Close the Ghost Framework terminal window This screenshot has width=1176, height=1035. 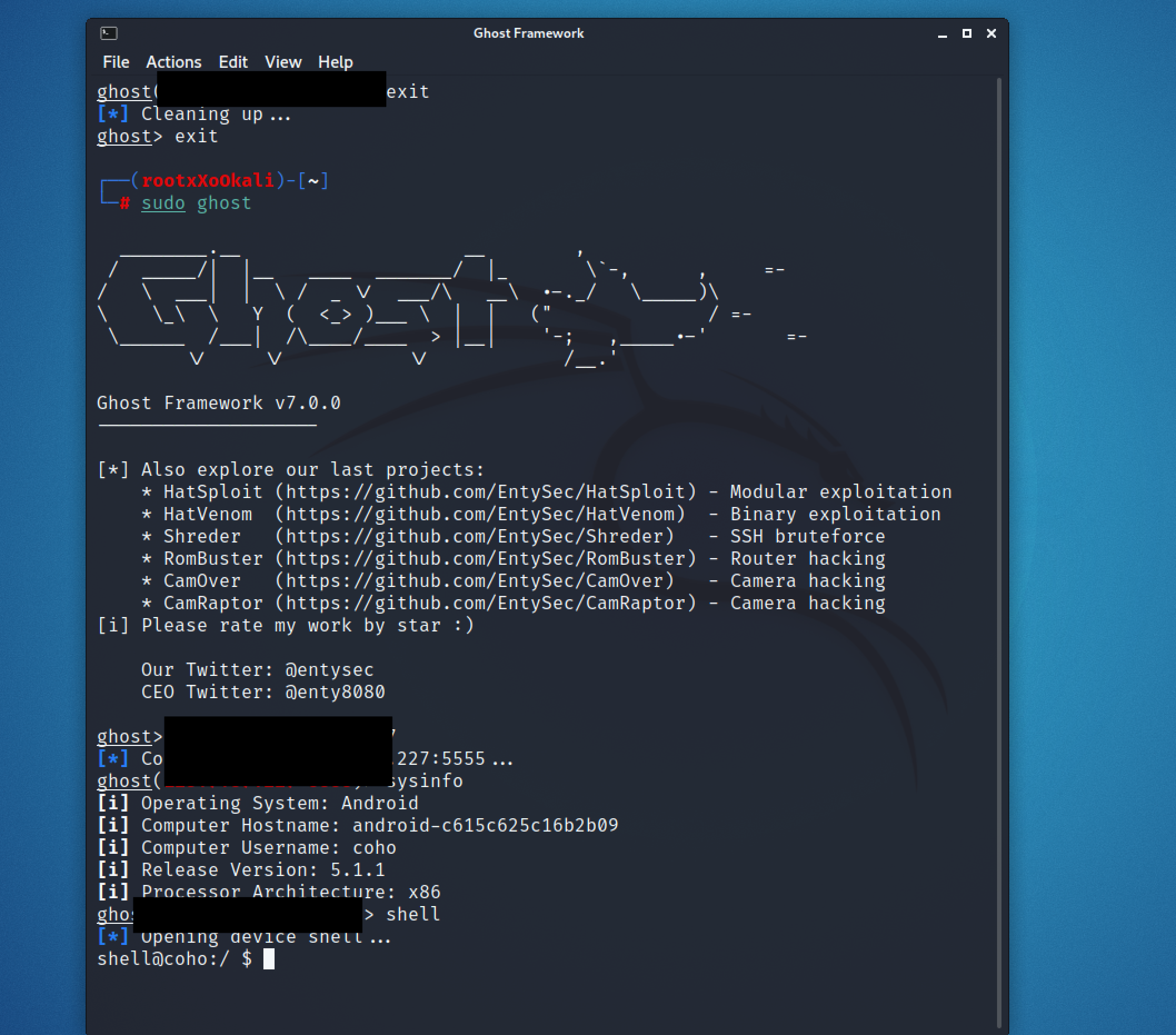991,33
